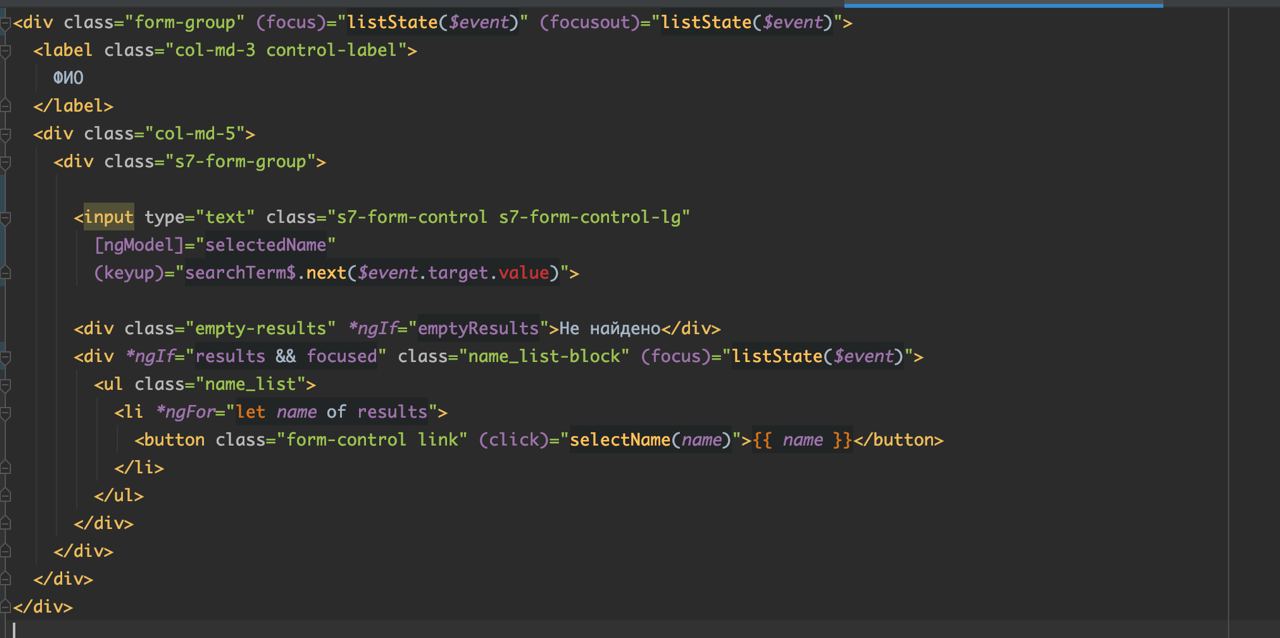Click the "form-control link" class value
This screenshot has height=638, width=1280.
pyautogui.click(x=373, y=440)
